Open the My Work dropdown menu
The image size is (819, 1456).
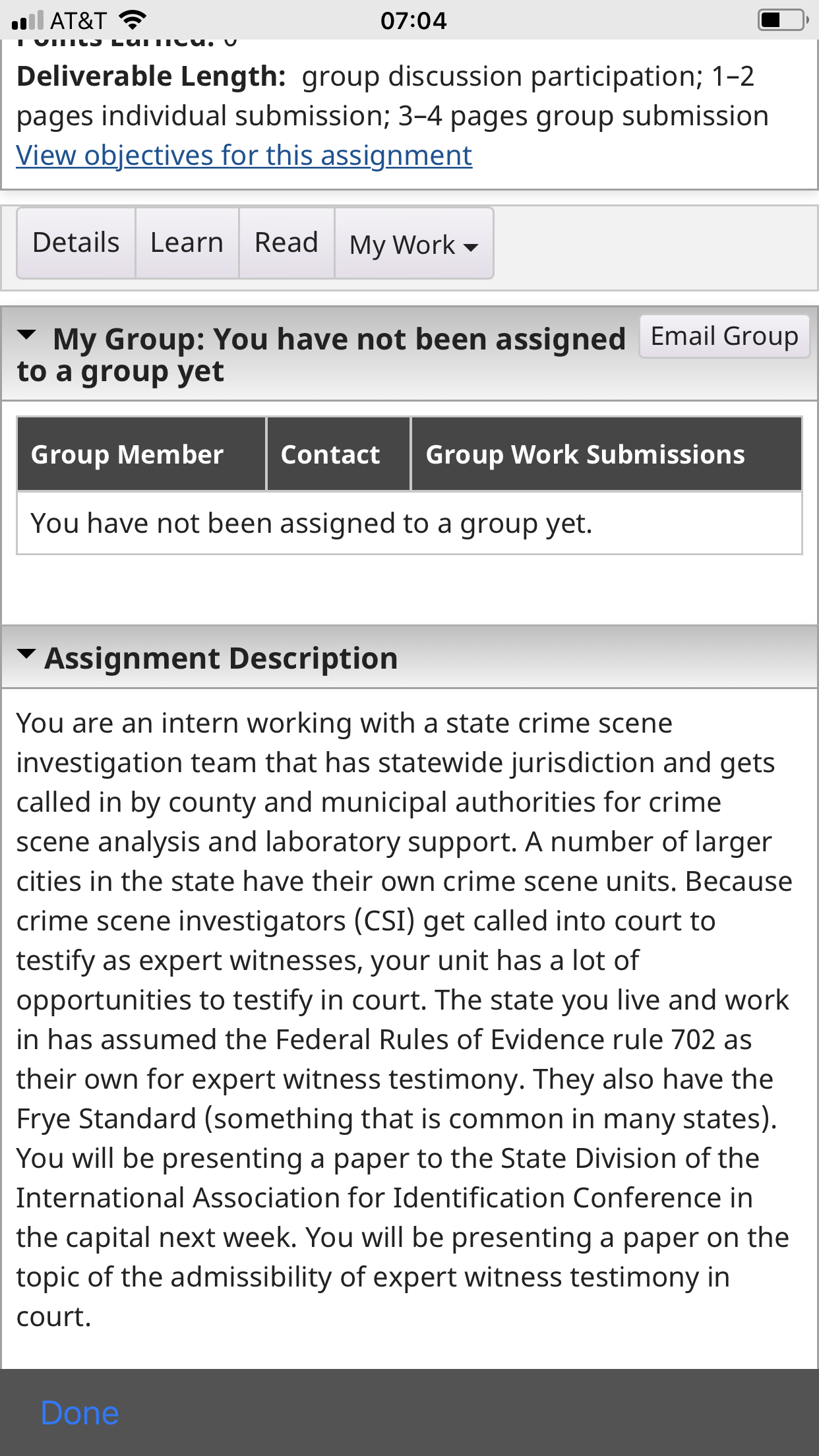[414, 243]
